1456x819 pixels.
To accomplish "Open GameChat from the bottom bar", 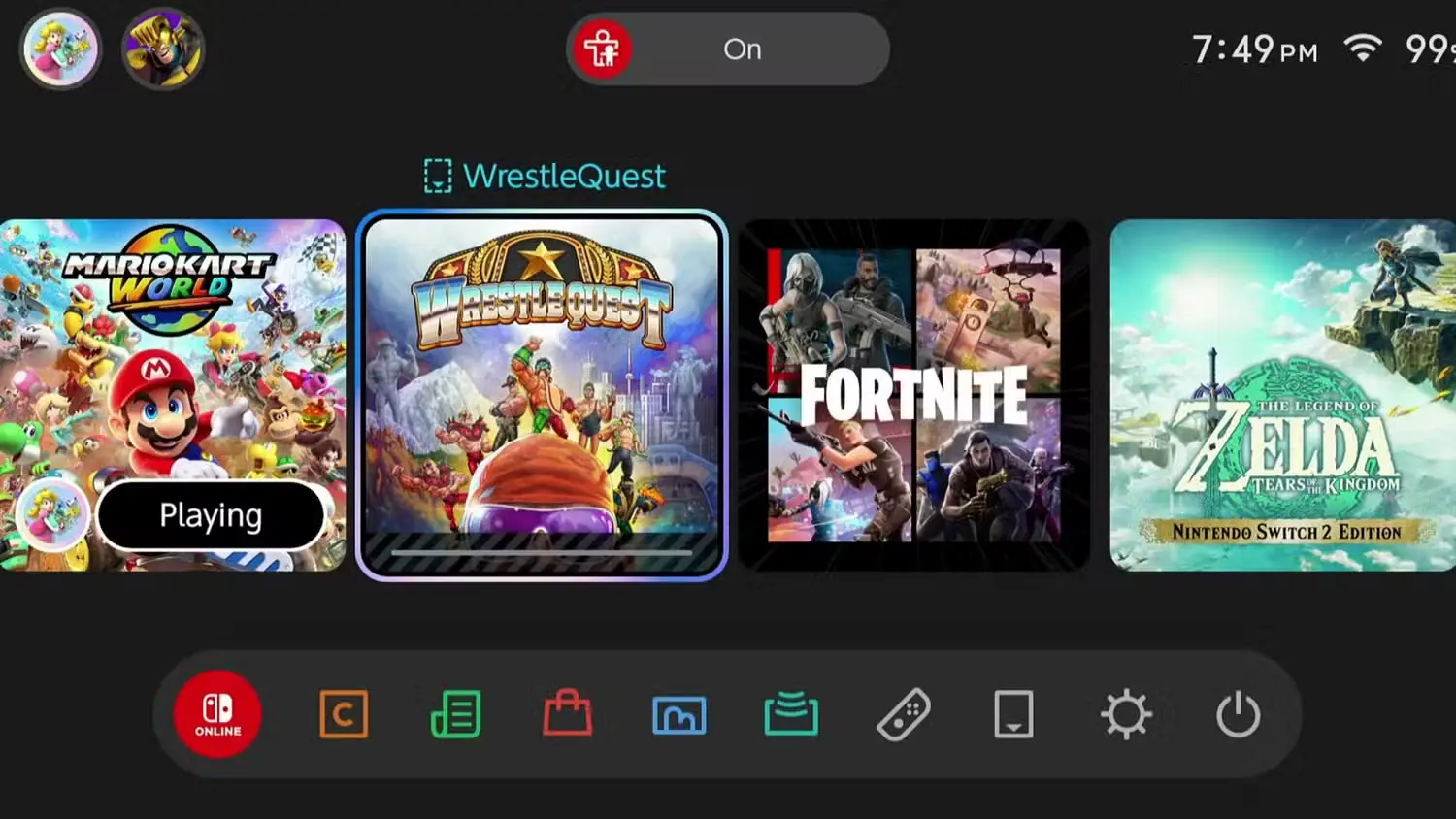I will (344, 715).
